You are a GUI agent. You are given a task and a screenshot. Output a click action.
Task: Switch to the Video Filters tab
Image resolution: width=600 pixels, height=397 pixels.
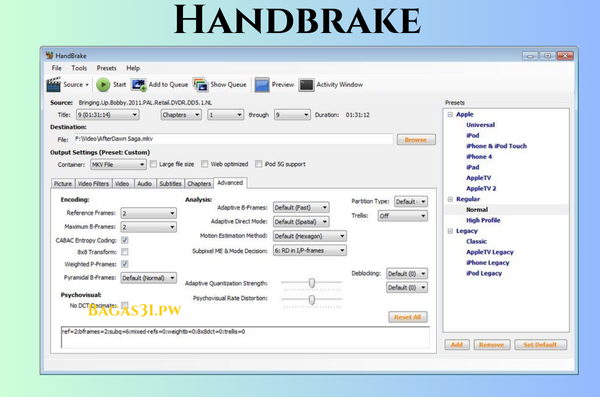point(93,184)
